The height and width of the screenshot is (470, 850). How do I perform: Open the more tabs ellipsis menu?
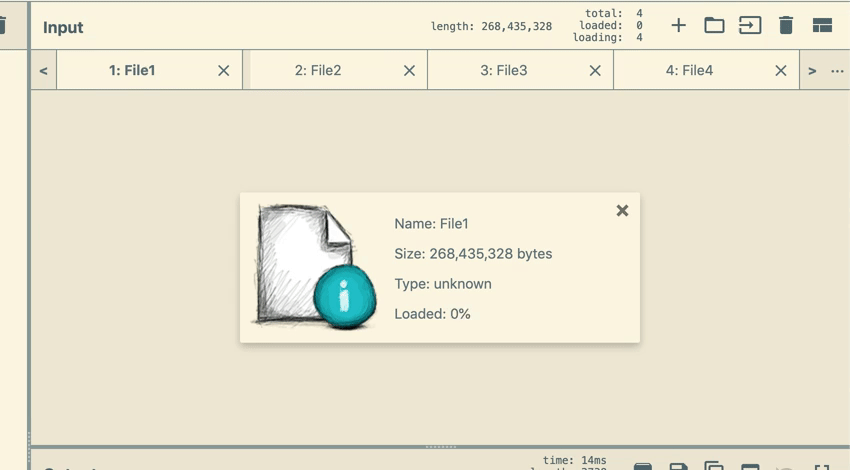[x=837, y=71]
